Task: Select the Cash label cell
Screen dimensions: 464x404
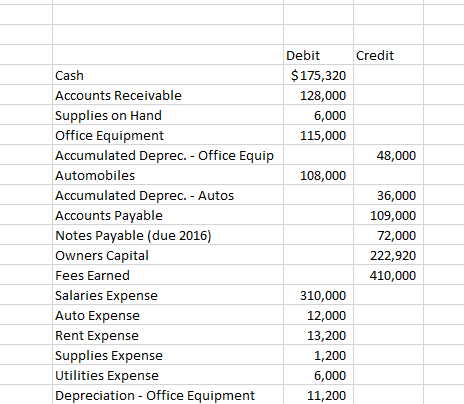Action: [x=168, y=75]
